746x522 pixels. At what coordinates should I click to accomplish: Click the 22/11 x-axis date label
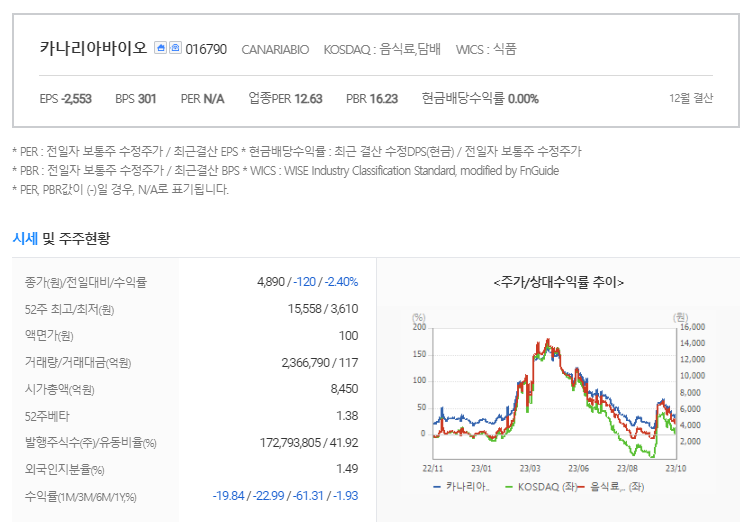[432, 468]
